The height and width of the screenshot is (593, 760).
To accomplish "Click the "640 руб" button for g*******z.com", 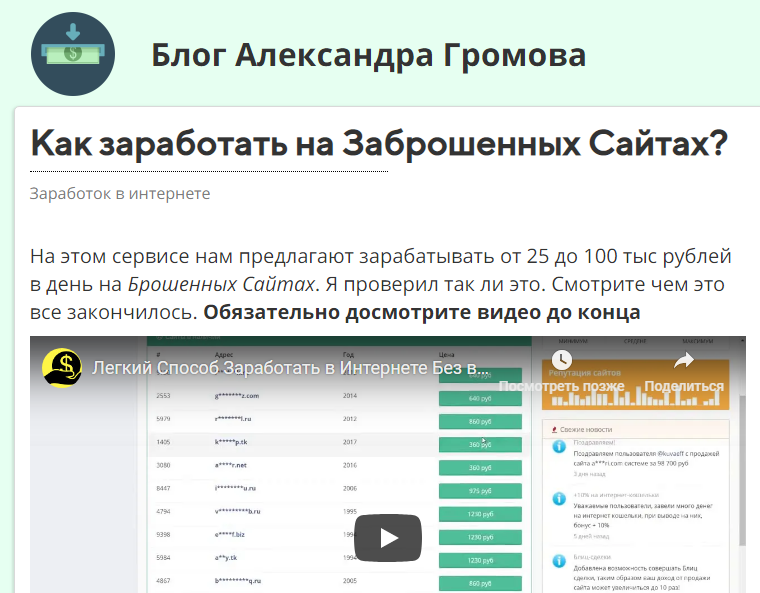I will (x=480, y=398).
